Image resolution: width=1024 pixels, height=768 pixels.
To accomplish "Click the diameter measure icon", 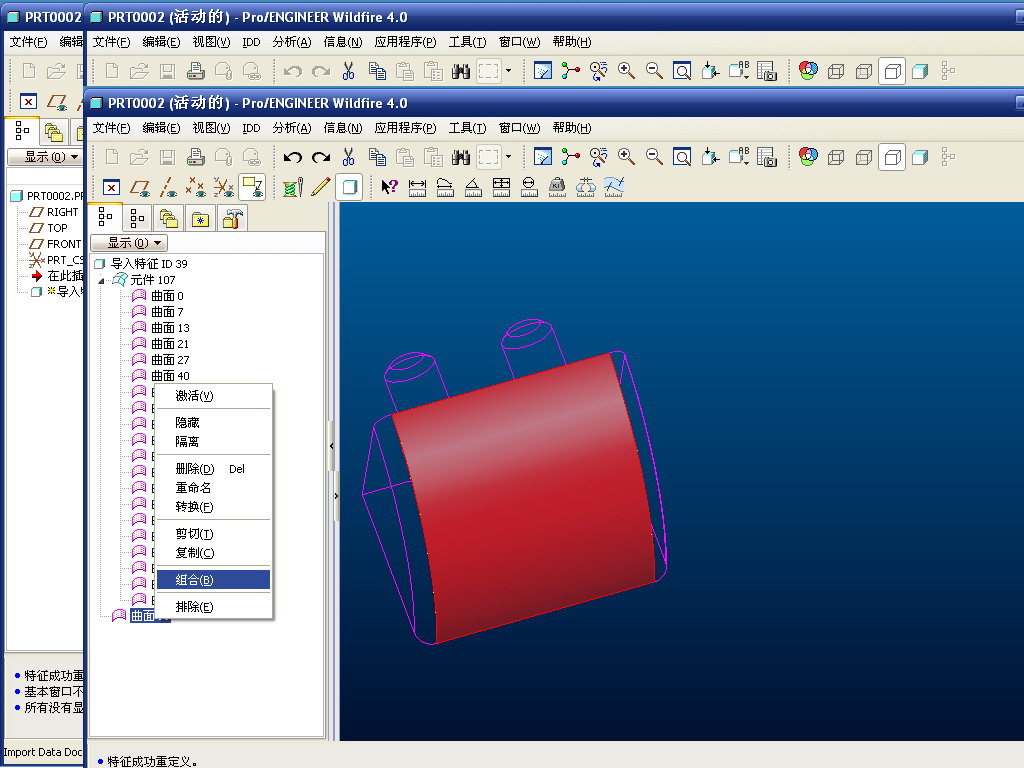I will [x=530, y=188].
